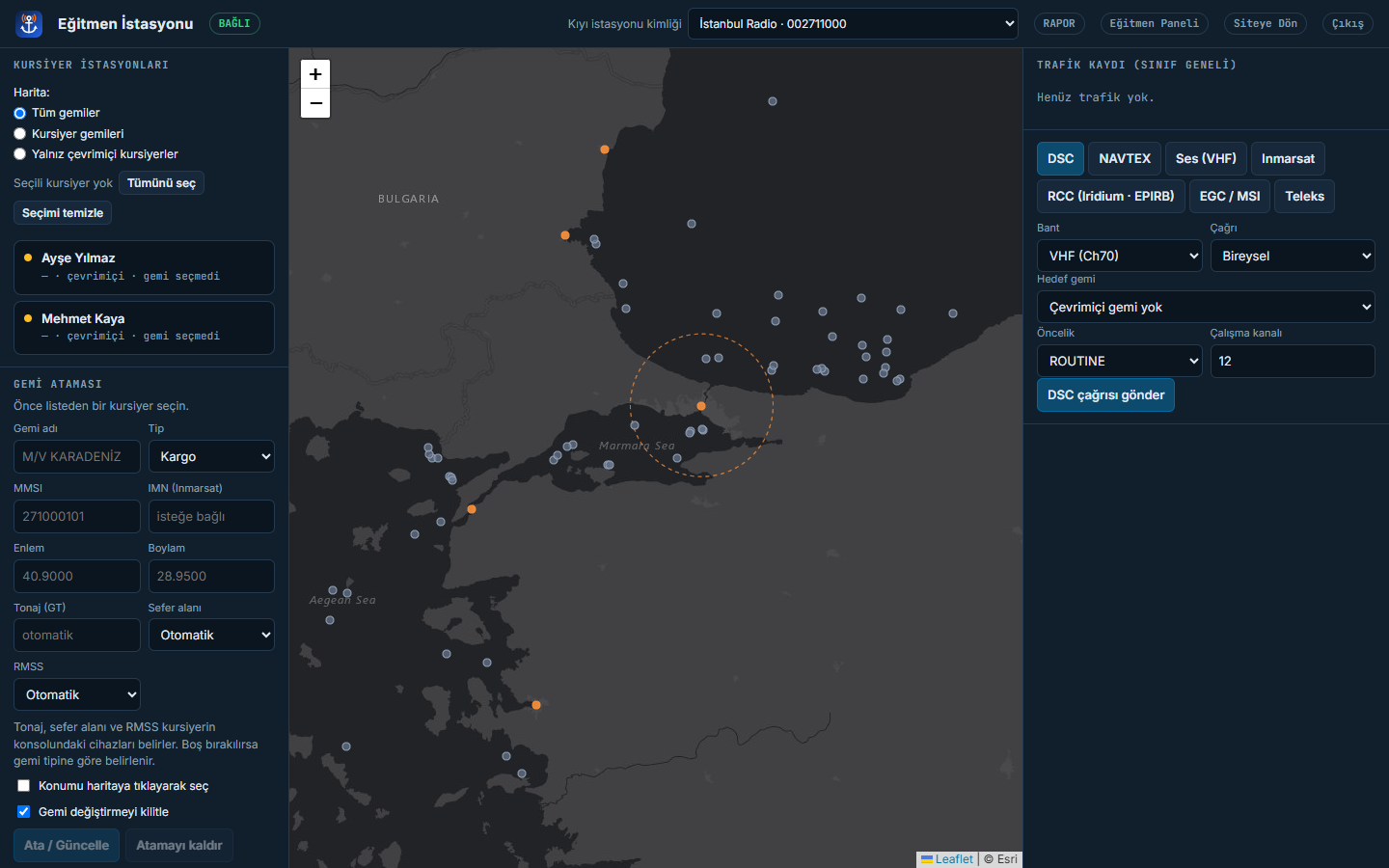Select trainee Mehmet Kaya card
Screen dimensions: 1389x868
coord(144,328)
